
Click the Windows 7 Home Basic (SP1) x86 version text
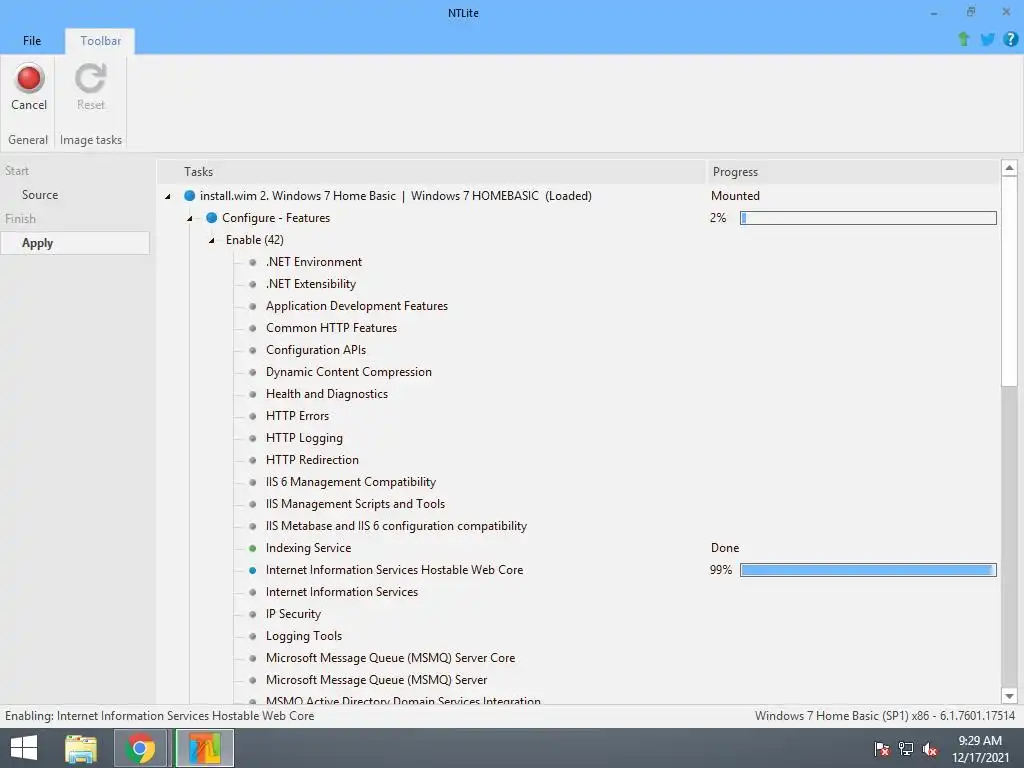point(885,716)
